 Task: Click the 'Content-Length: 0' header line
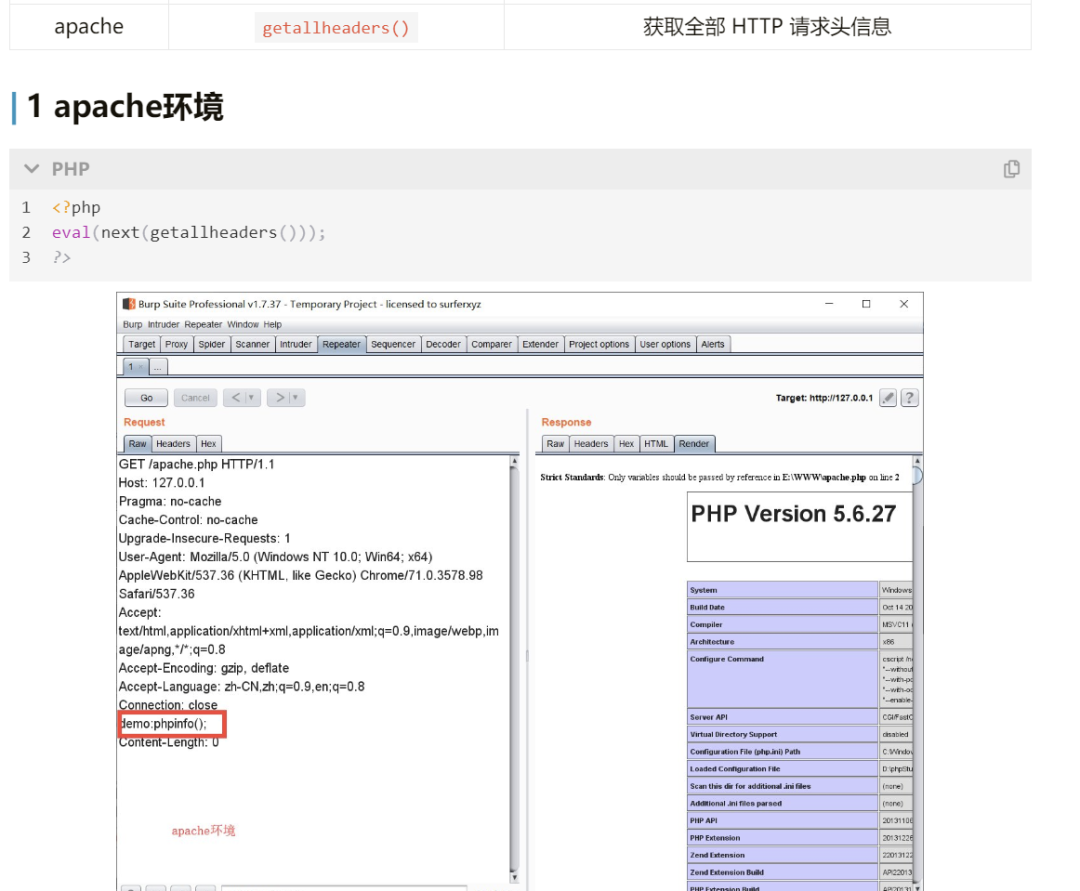(x=169, y=742)
